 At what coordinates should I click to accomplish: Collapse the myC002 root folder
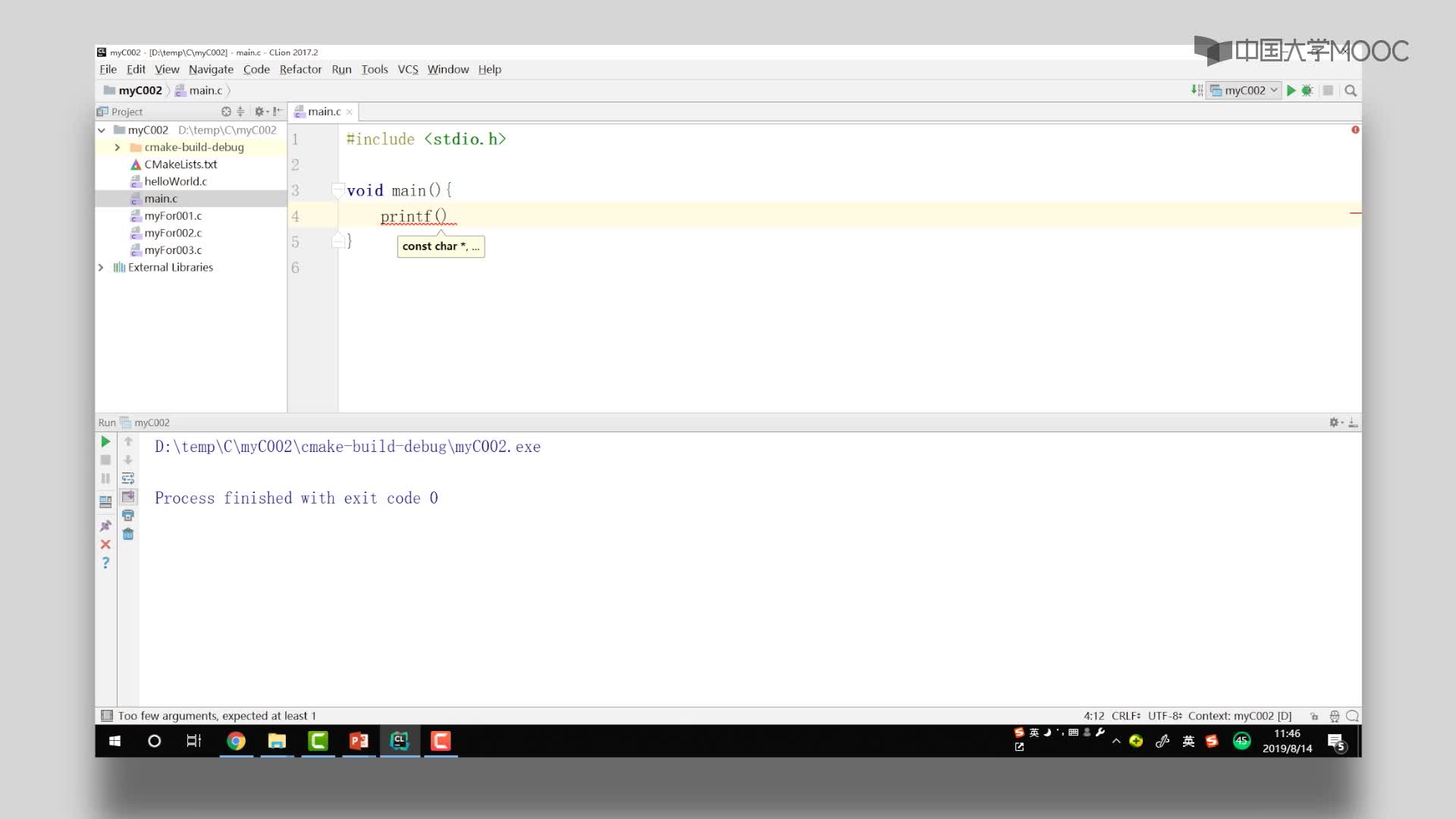coord(102,130)
